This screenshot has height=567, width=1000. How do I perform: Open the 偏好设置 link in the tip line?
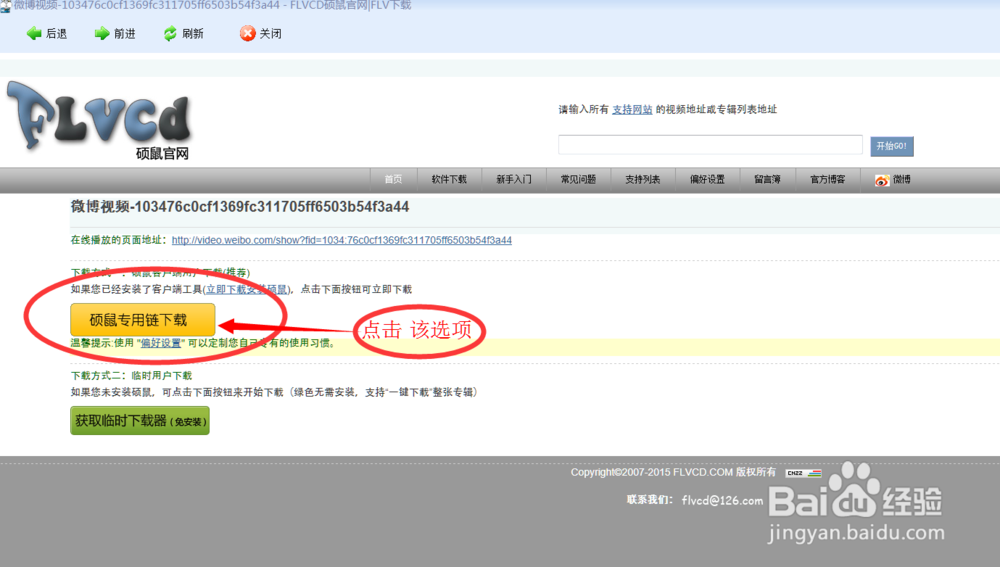[x=161, y=343]
